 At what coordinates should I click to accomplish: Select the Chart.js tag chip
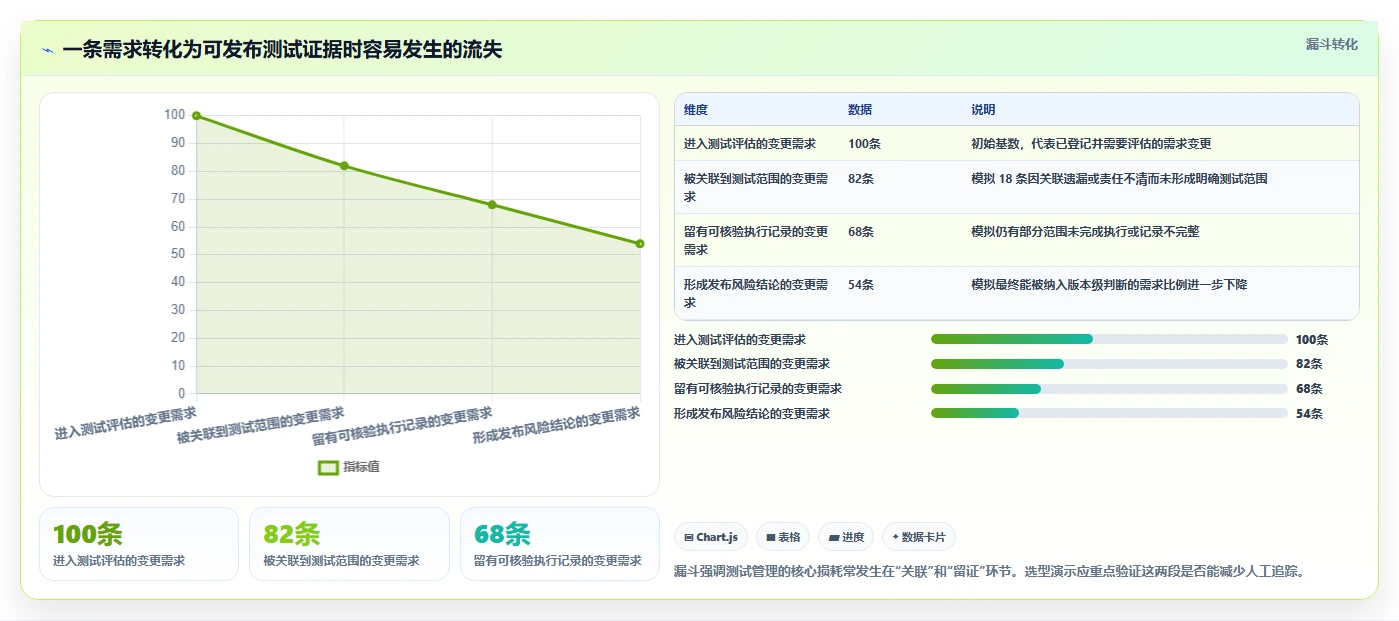pyautogui.click(x=711, y=537)
